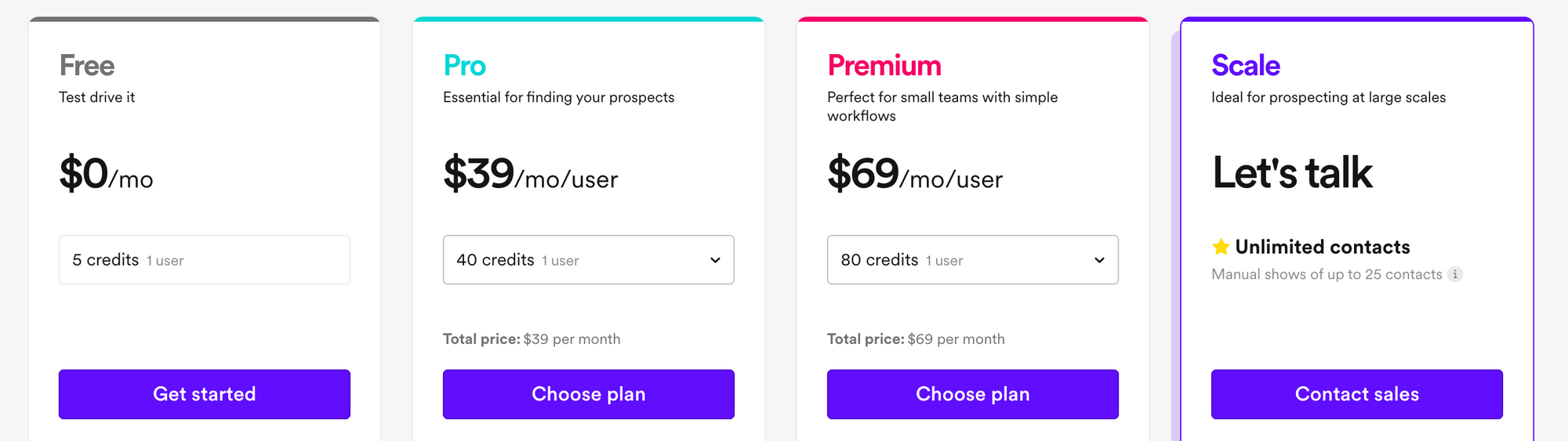The height and width of the screenshot is (441, 1568).
Task: Click the $69/mo/user price text
Action: click(914, 174)
